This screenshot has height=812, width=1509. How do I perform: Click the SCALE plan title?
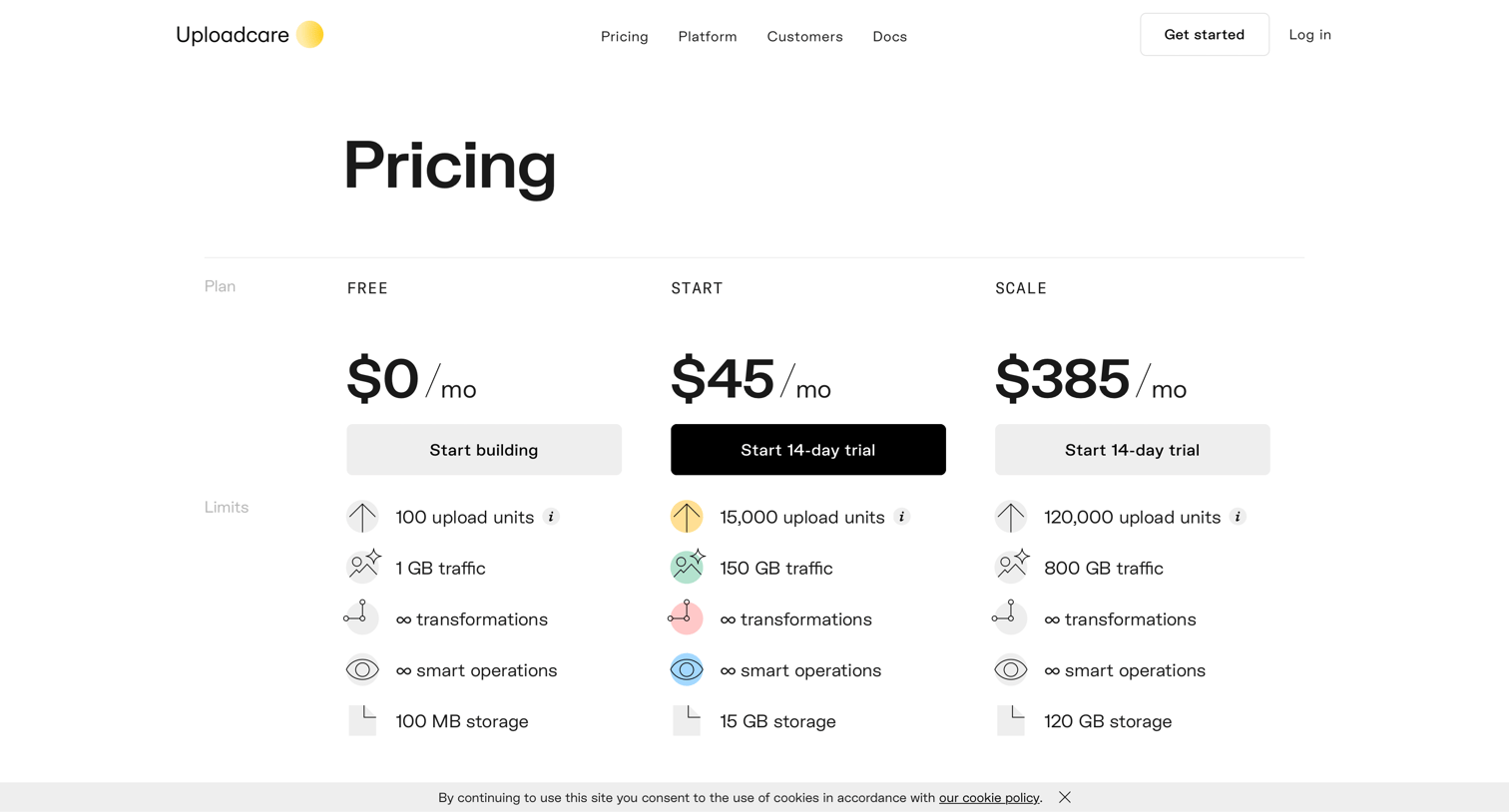[1021, 288]
